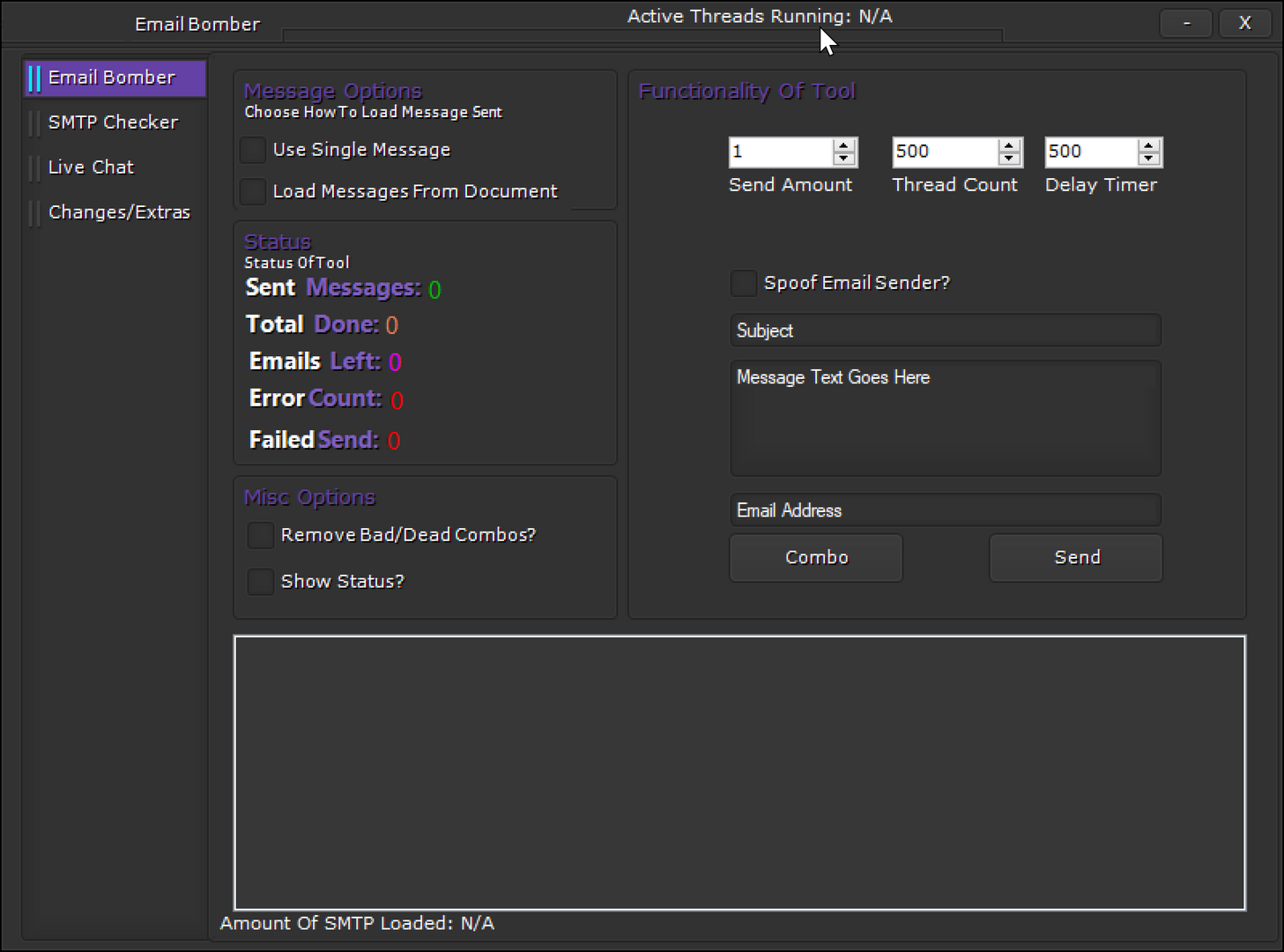The height and width of the screenshot is (952, 1284).
Task: Tick Load Messages From Document checkbox
Action: [x=254, y=191]
